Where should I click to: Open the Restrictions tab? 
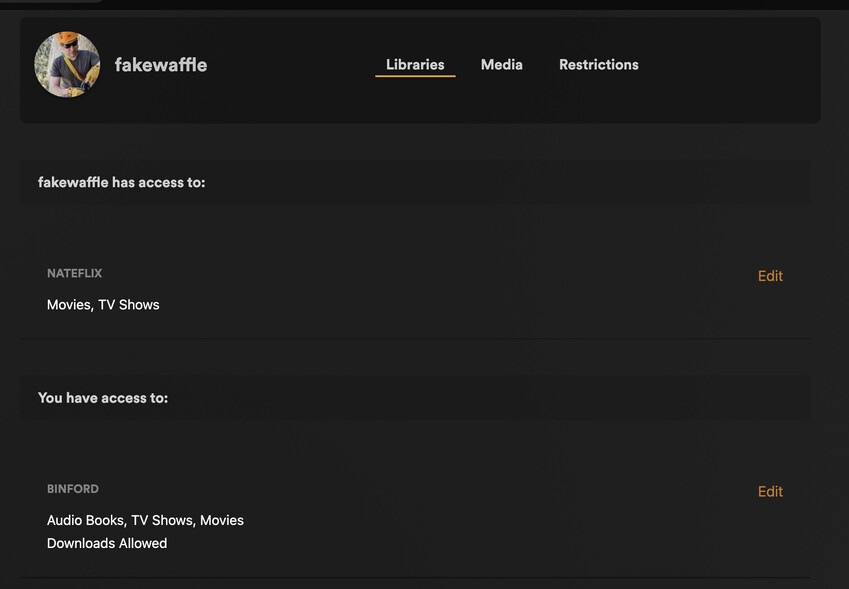599,64
